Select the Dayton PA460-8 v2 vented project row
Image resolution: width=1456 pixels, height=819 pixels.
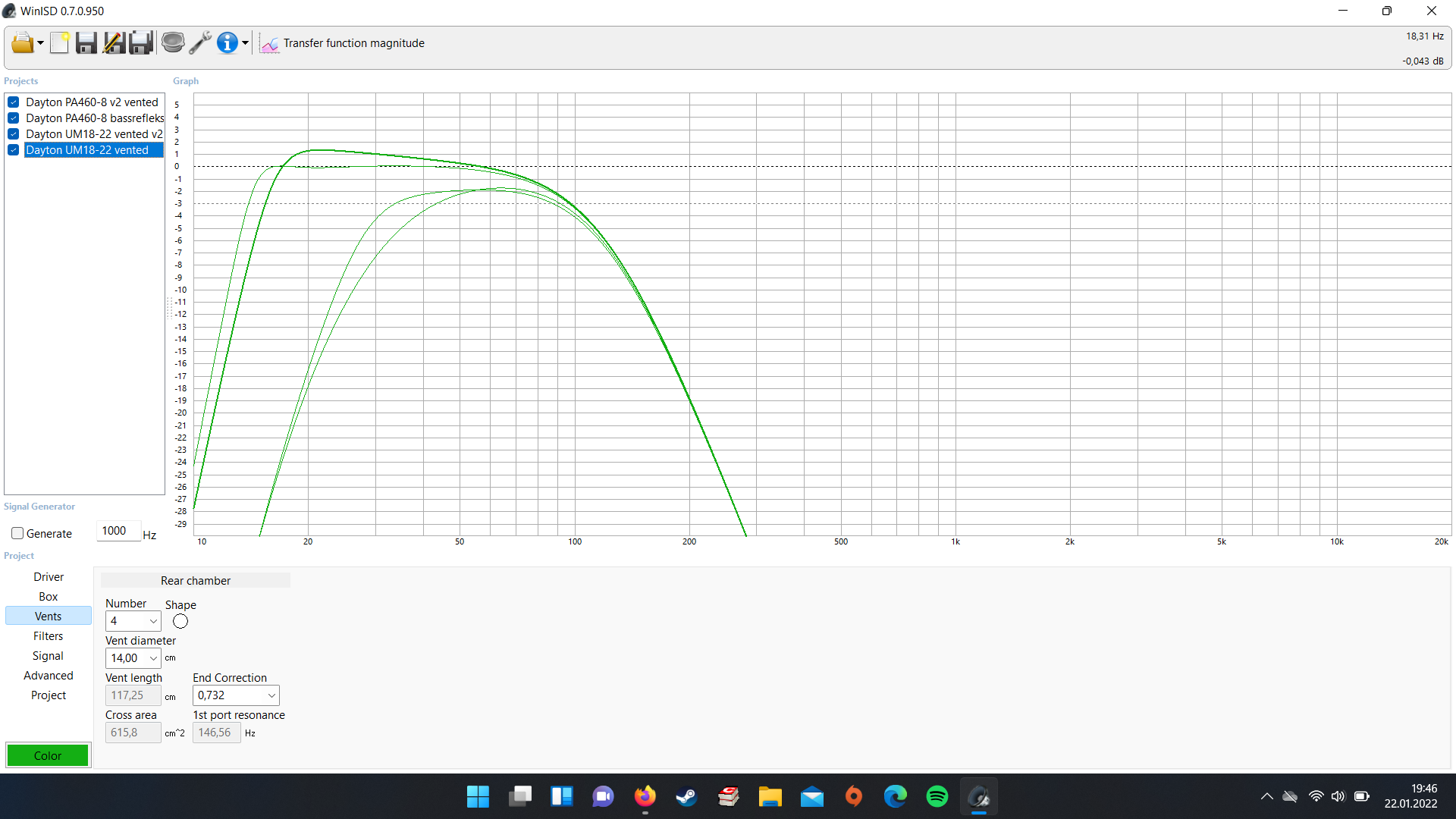[x=92, y=102]
